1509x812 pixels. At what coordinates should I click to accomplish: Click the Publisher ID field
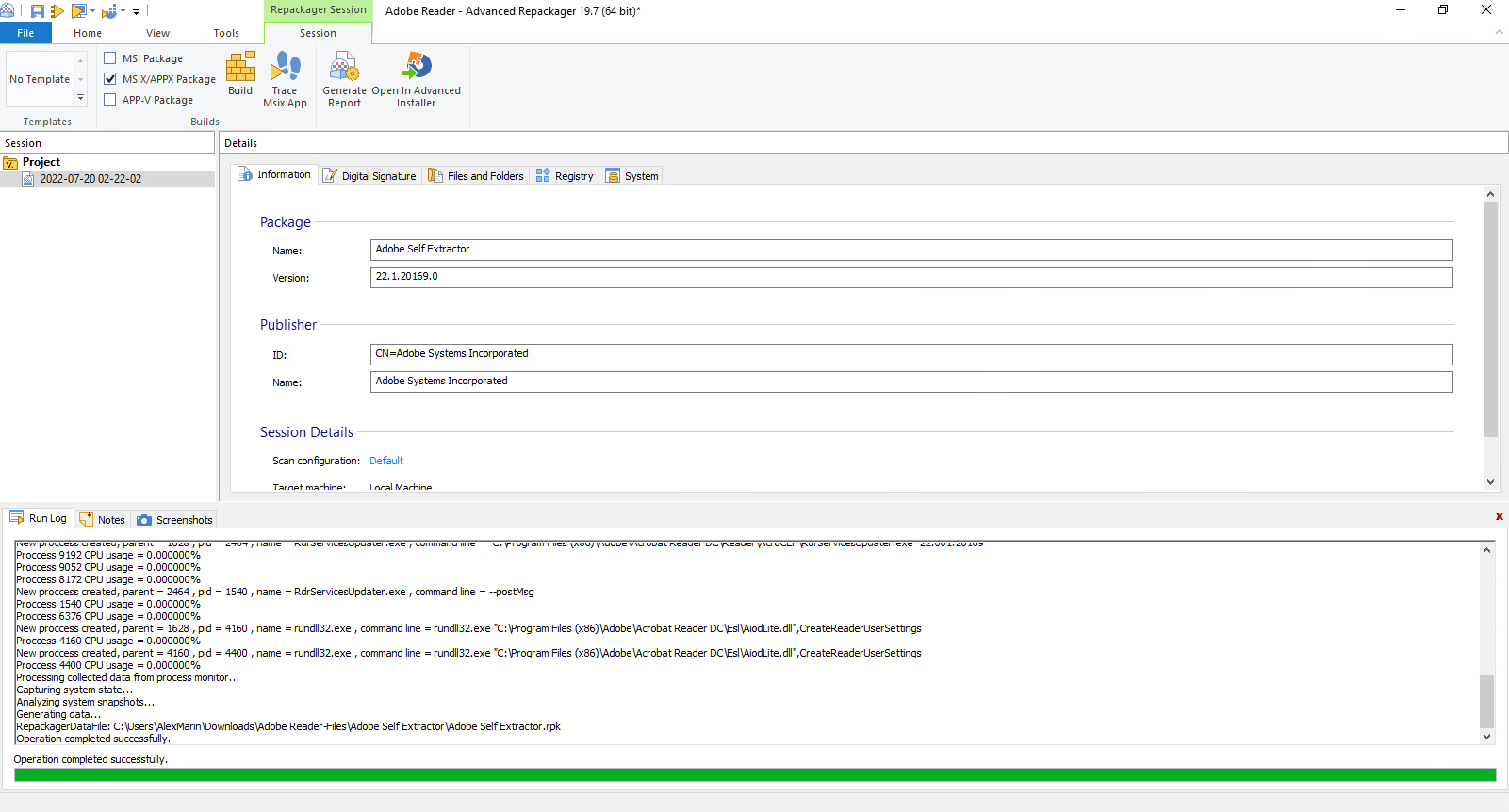point(911,354)
